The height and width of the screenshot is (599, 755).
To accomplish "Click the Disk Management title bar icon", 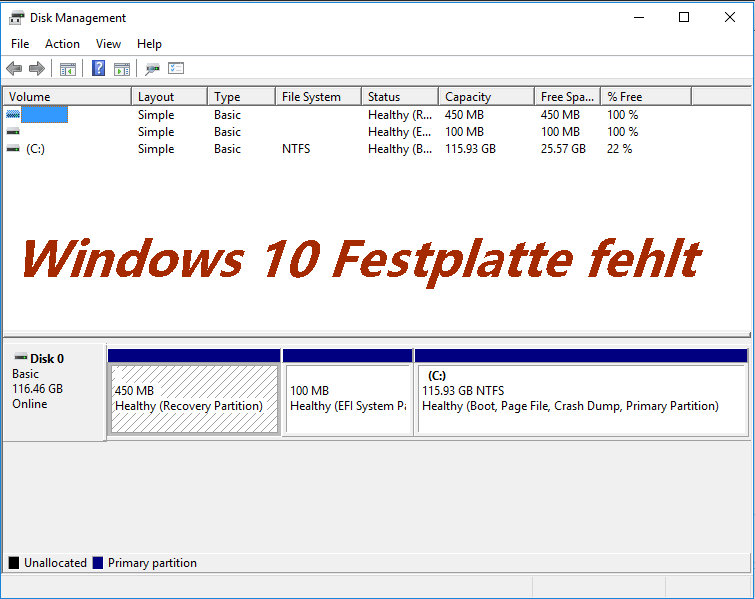I will [x=17, y=18].
